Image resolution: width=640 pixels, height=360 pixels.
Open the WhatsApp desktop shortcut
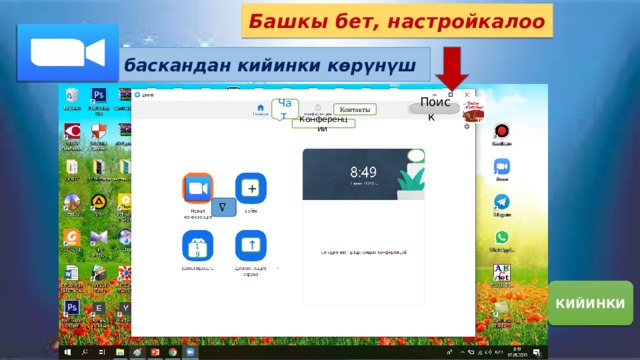click(502, 237)
